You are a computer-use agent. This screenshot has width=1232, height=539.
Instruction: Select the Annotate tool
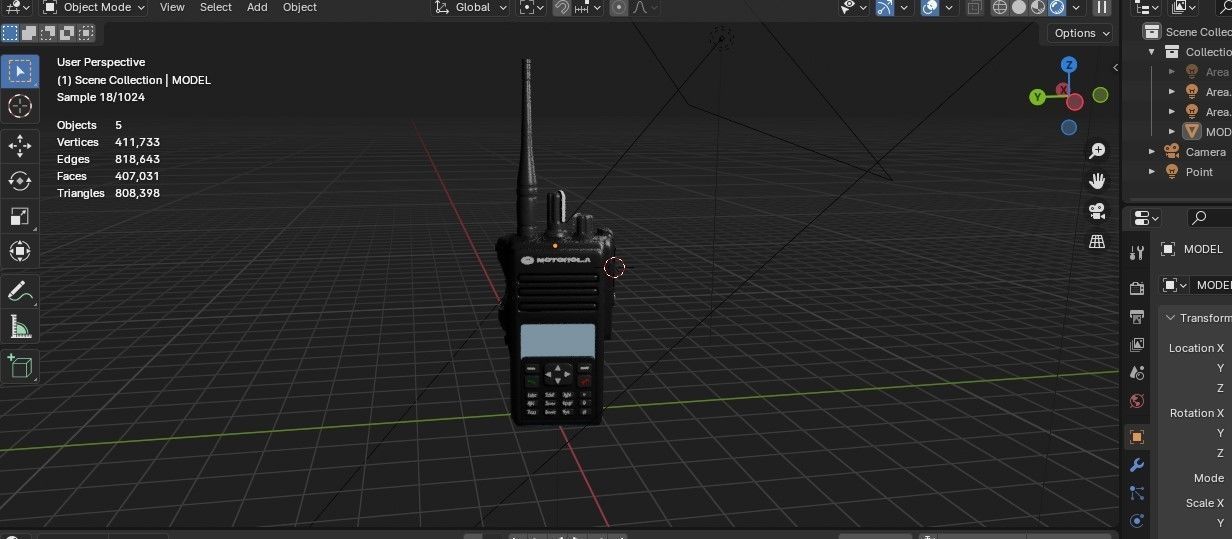click(x=20, y=291)
